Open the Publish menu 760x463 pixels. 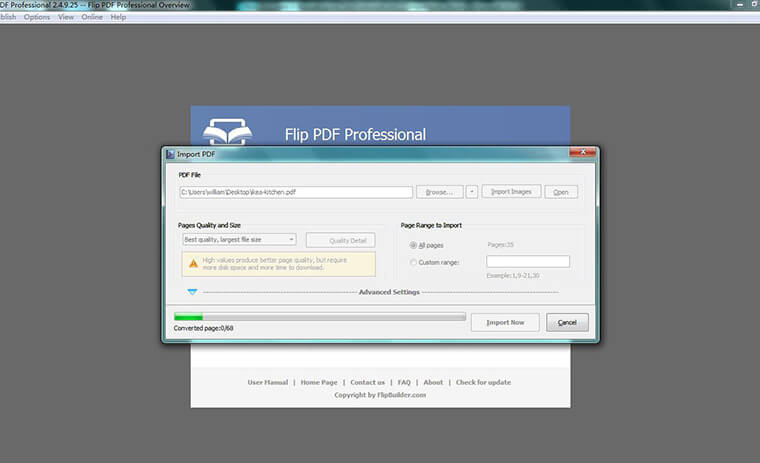(x=8, y=17)
